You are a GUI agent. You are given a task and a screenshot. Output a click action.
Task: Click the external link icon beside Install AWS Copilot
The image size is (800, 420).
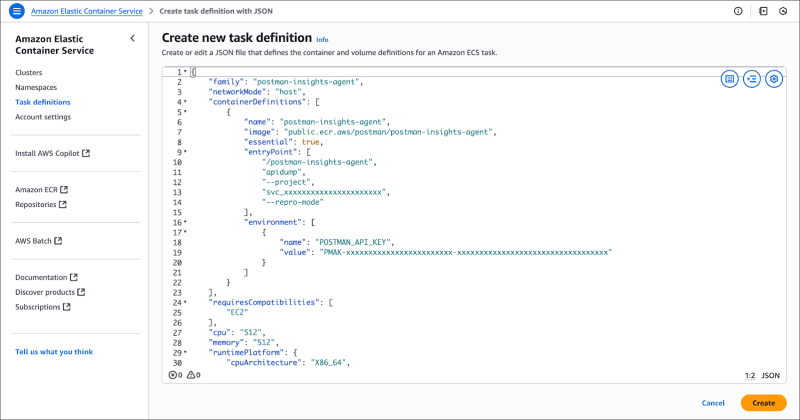pos(86,153)
